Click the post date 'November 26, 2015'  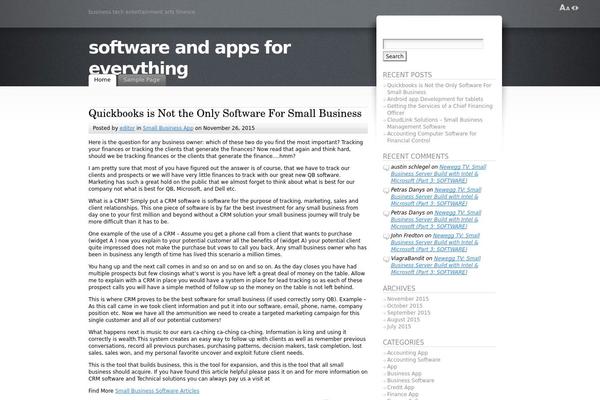(229, 128)
